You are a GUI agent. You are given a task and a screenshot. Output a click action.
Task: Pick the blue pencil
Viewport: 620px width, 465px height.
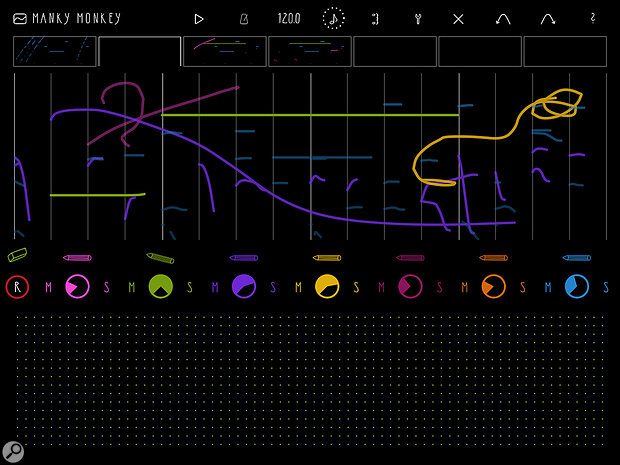click(x=577, y=258)
